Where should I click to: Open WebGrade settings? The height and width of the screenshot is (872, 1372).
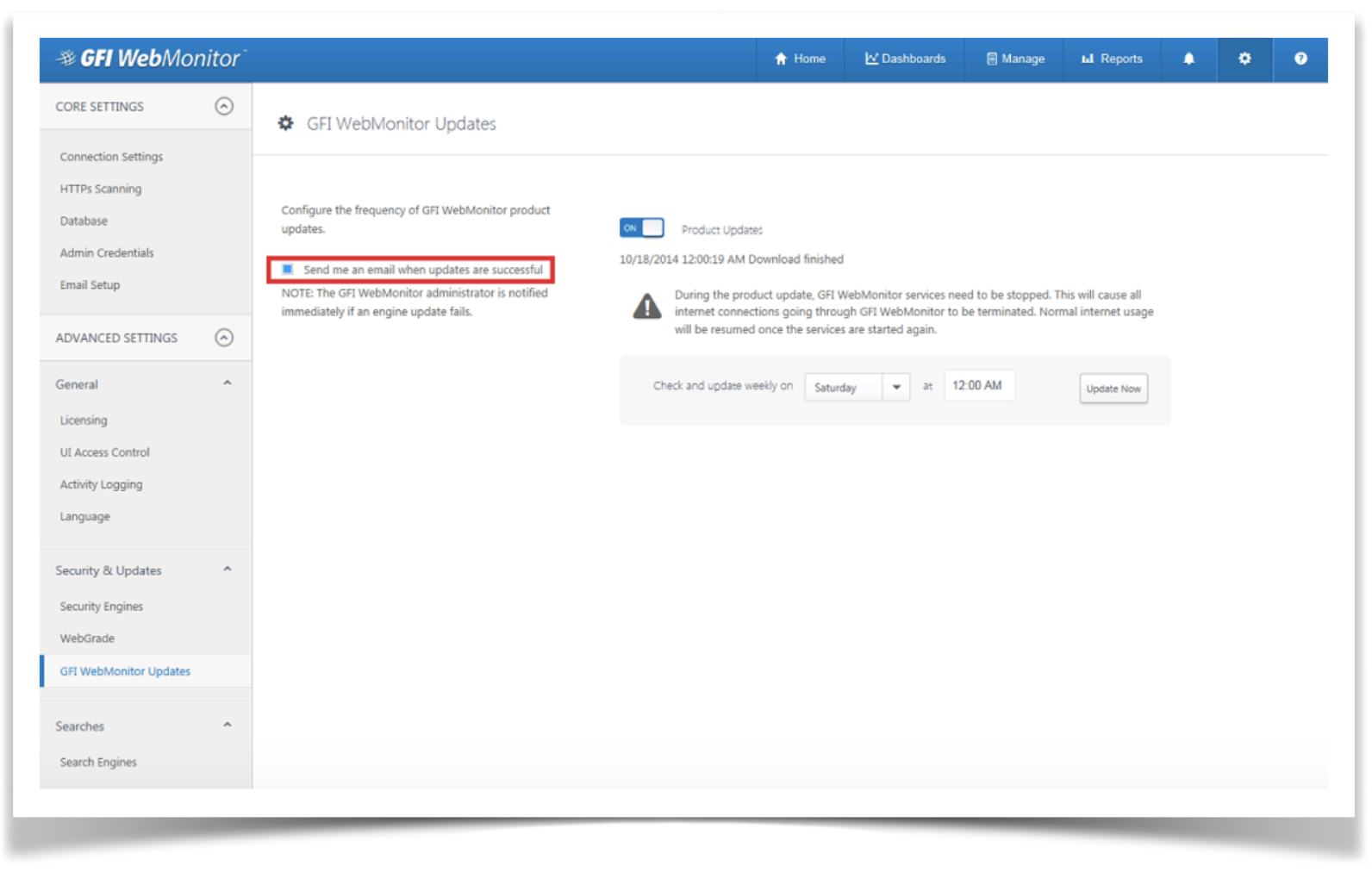[x=87, y=638]
